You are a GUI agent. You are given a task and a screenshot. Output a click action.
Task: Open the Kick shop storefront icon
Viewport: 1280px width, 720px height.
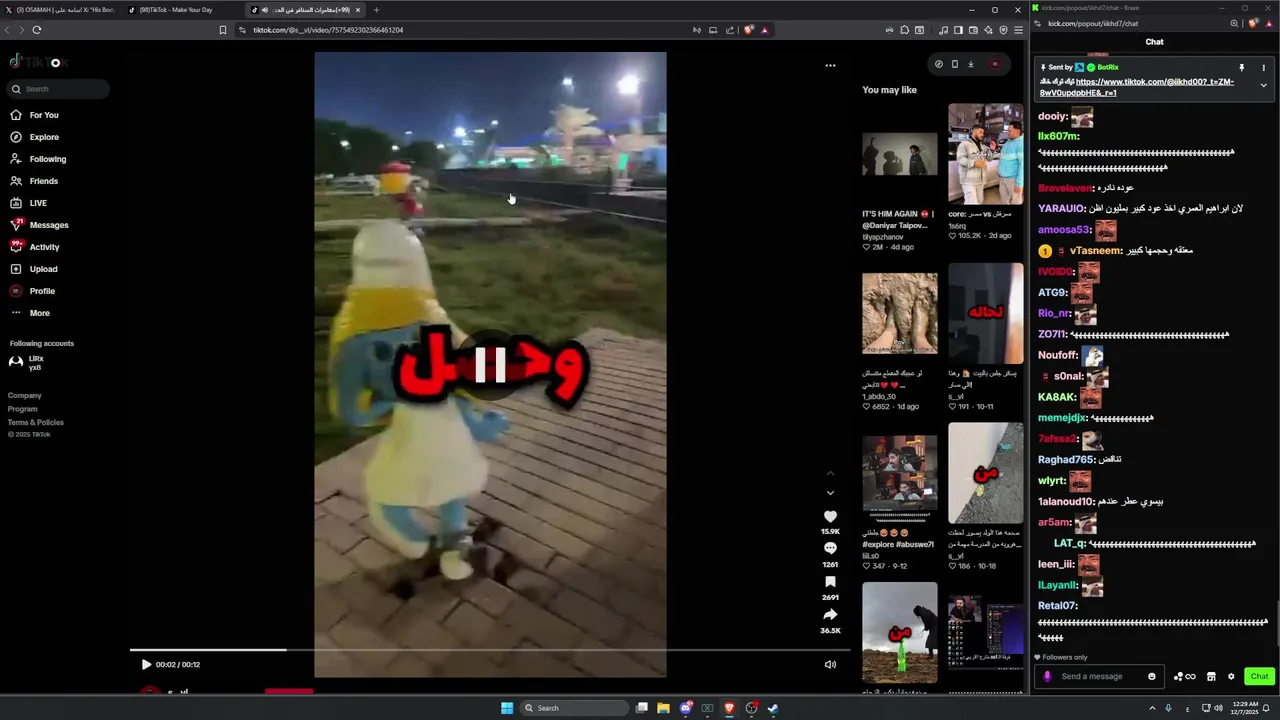[1211, 676]
